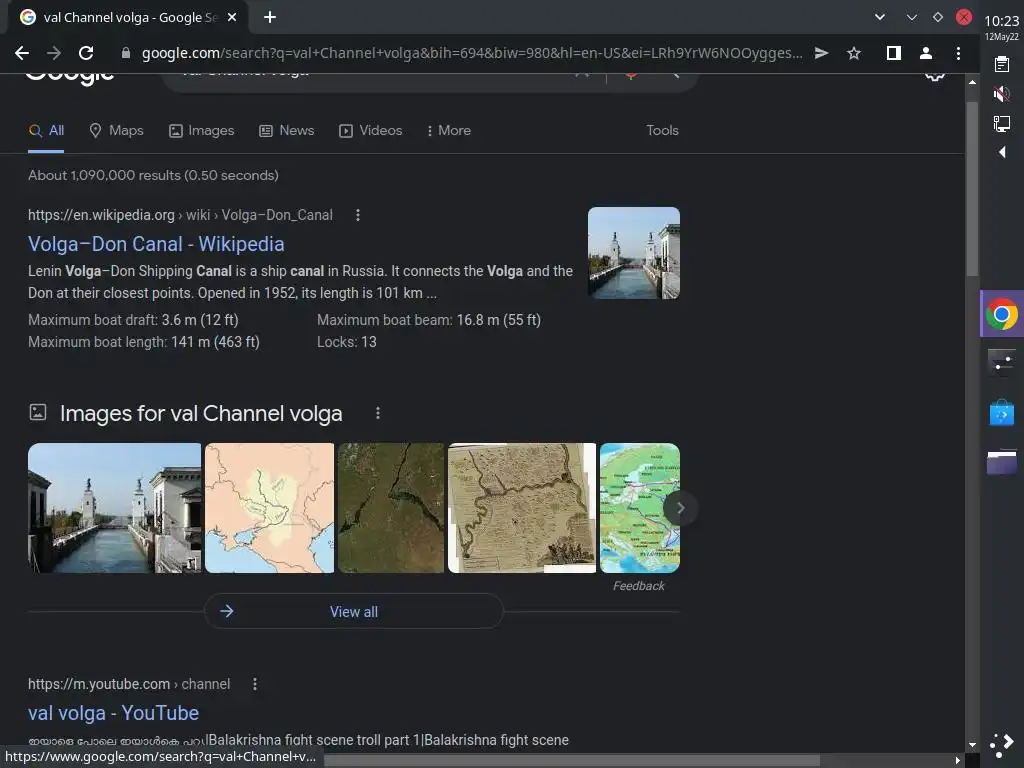Click the 'Locks: 13' text
Screen dimensions: 1024x768
coord(347,342)
